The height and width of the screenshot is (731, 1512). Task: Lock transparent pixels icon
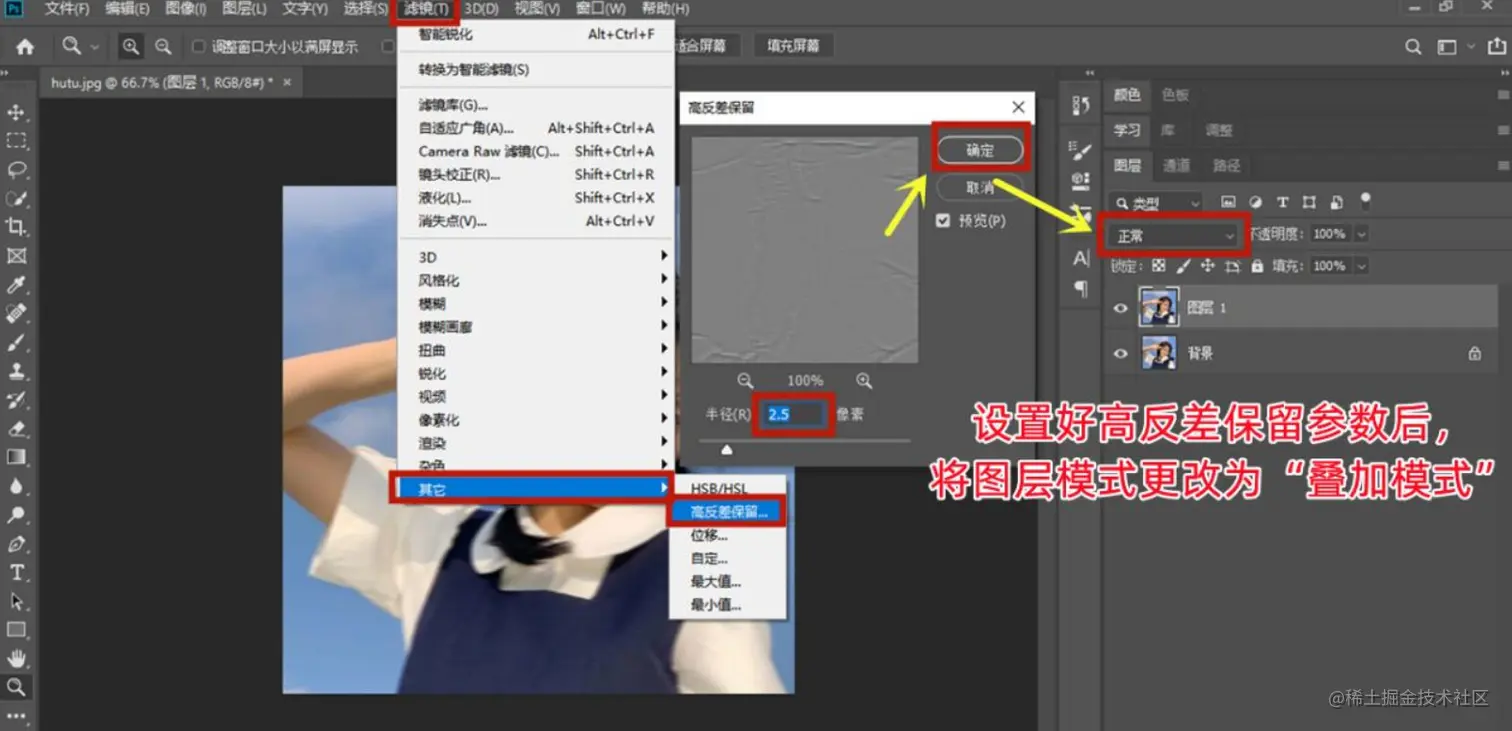[x=1158, y=266]
